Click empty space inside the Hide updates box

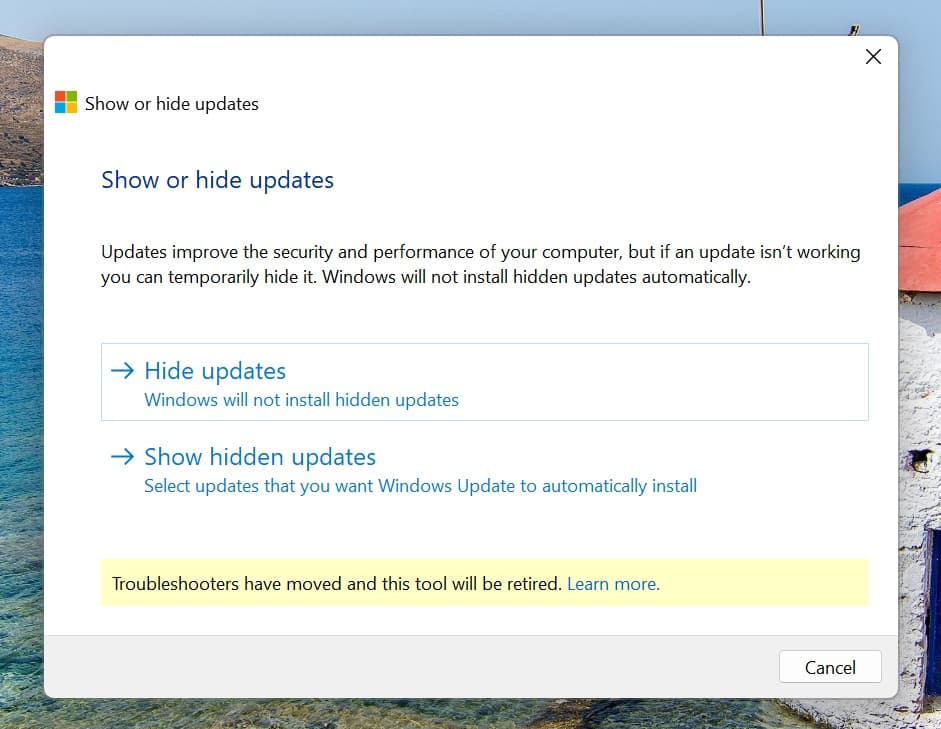[660, 382]
